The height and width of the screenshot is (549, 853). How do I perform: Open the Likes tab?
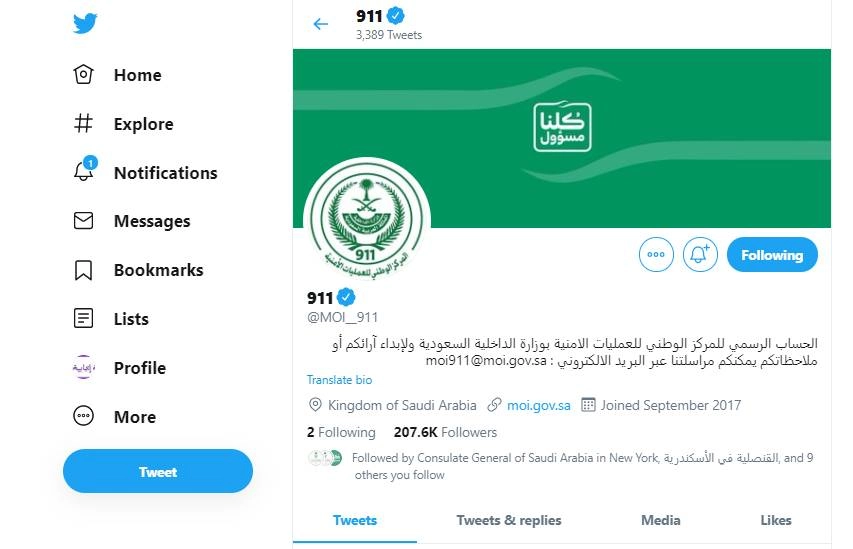pos(775,520)
